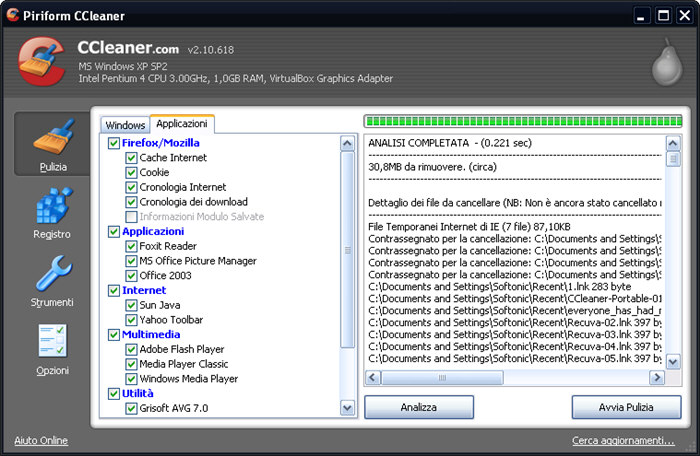Toggle Foxit Reader checkbox
The height and width of the screenshot is (456, 700).
click(x=131, y=246)
